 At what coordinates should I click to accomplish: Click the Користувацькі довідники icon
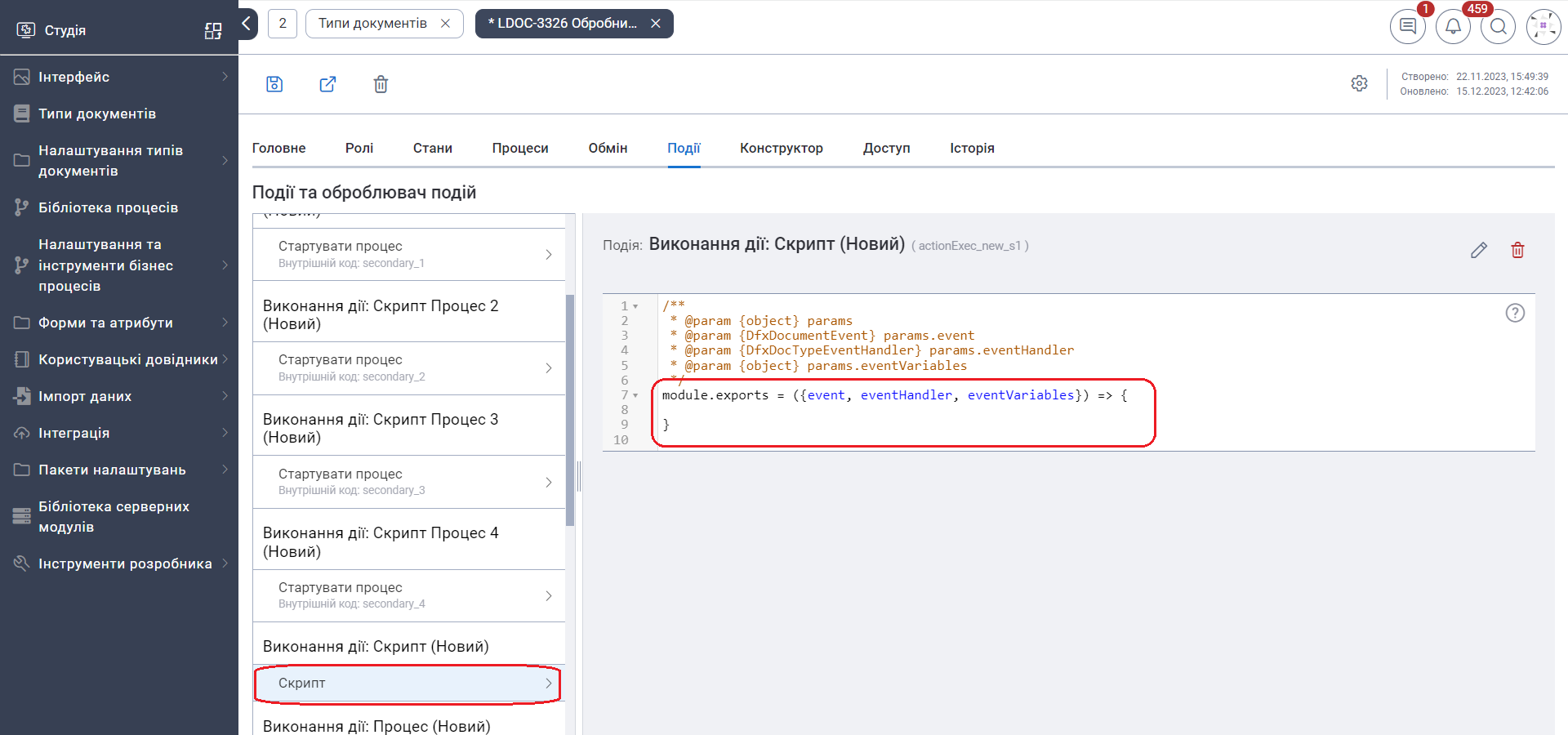[x=22, y=359]
